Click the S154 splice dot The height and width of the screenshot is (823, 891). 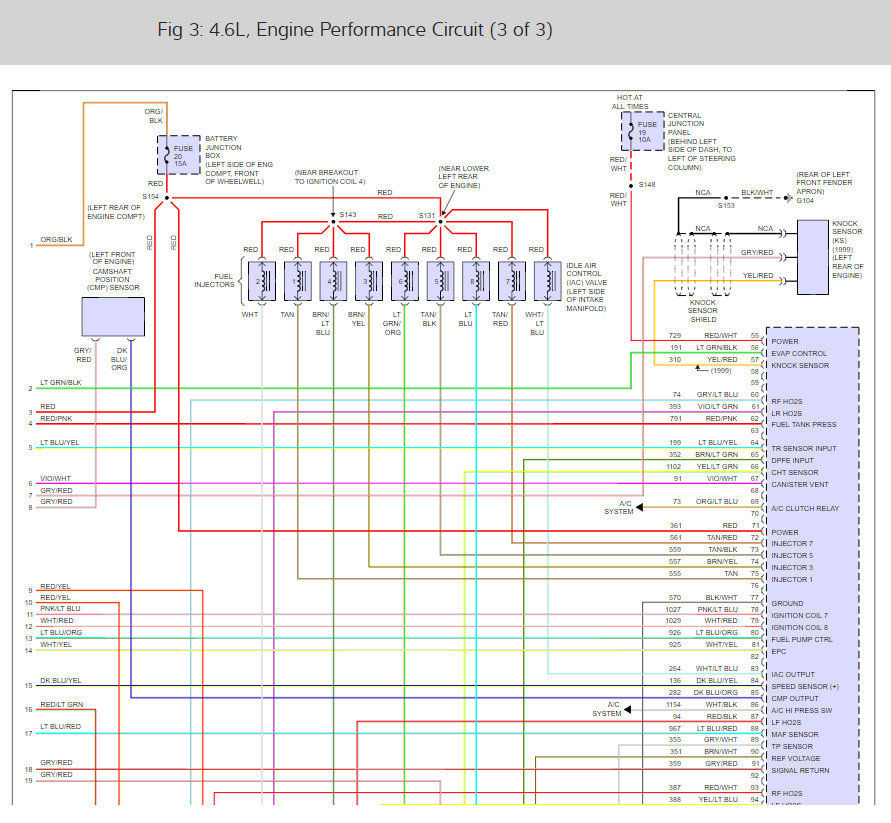167,198
